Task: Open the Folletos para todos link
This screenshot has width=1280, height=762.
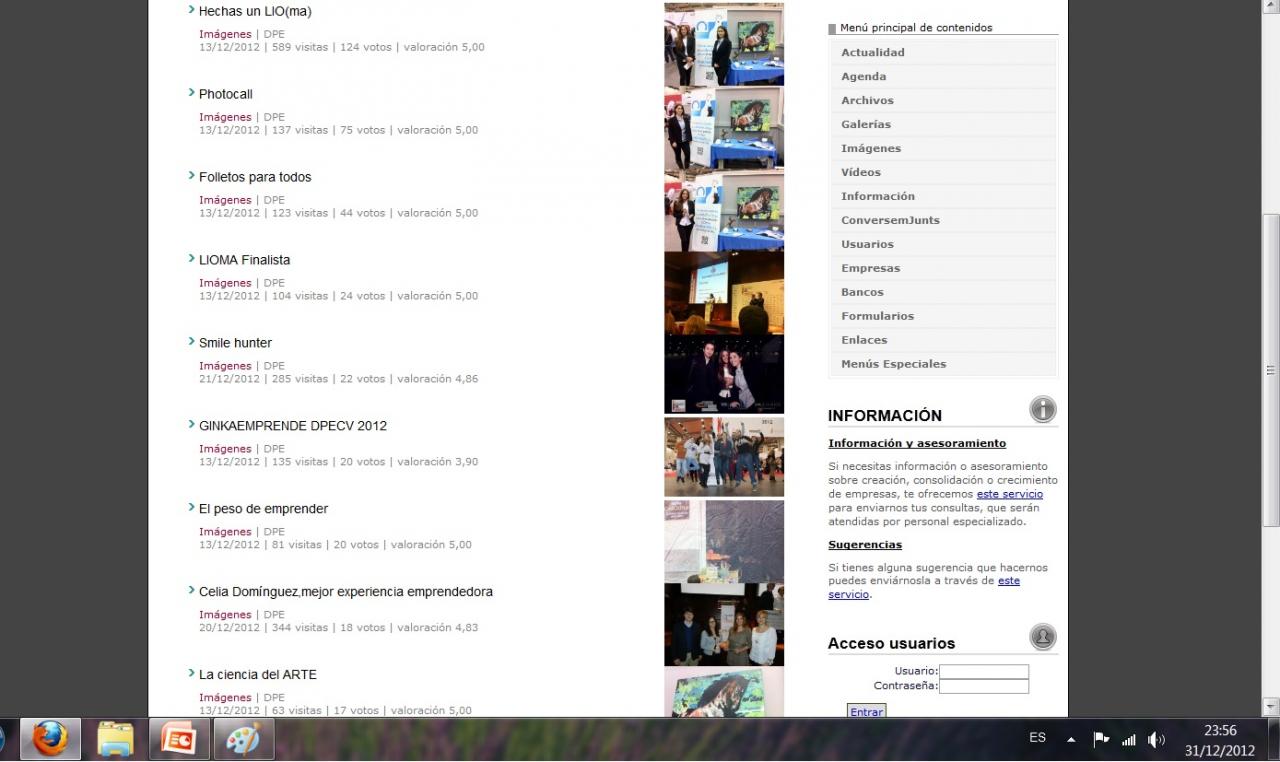Action: pos(255,177)
